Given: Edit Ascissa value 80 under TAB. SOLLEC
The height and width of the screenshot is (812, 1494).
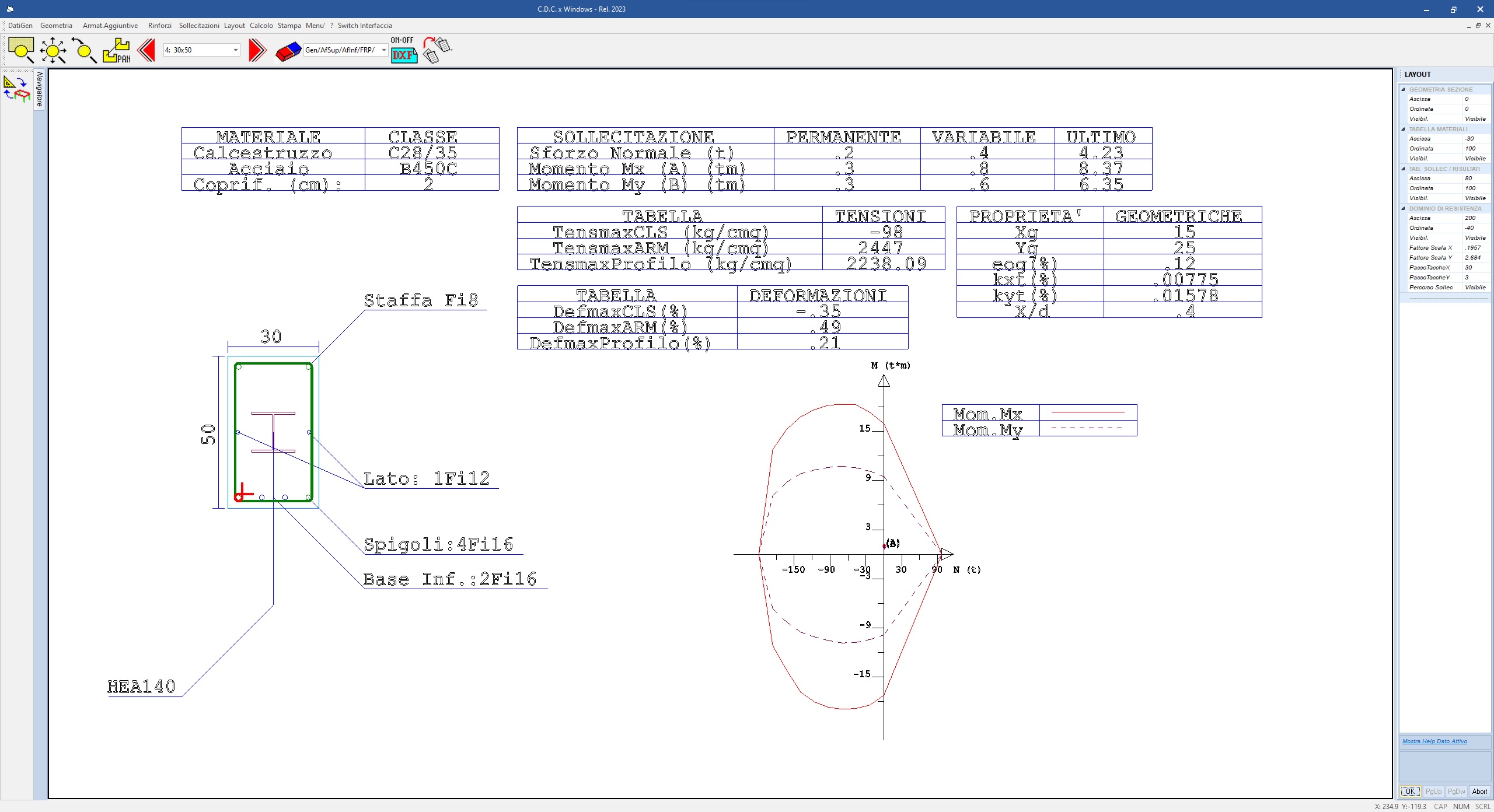Looking at the screenshot, I should tap(1476, 178).
